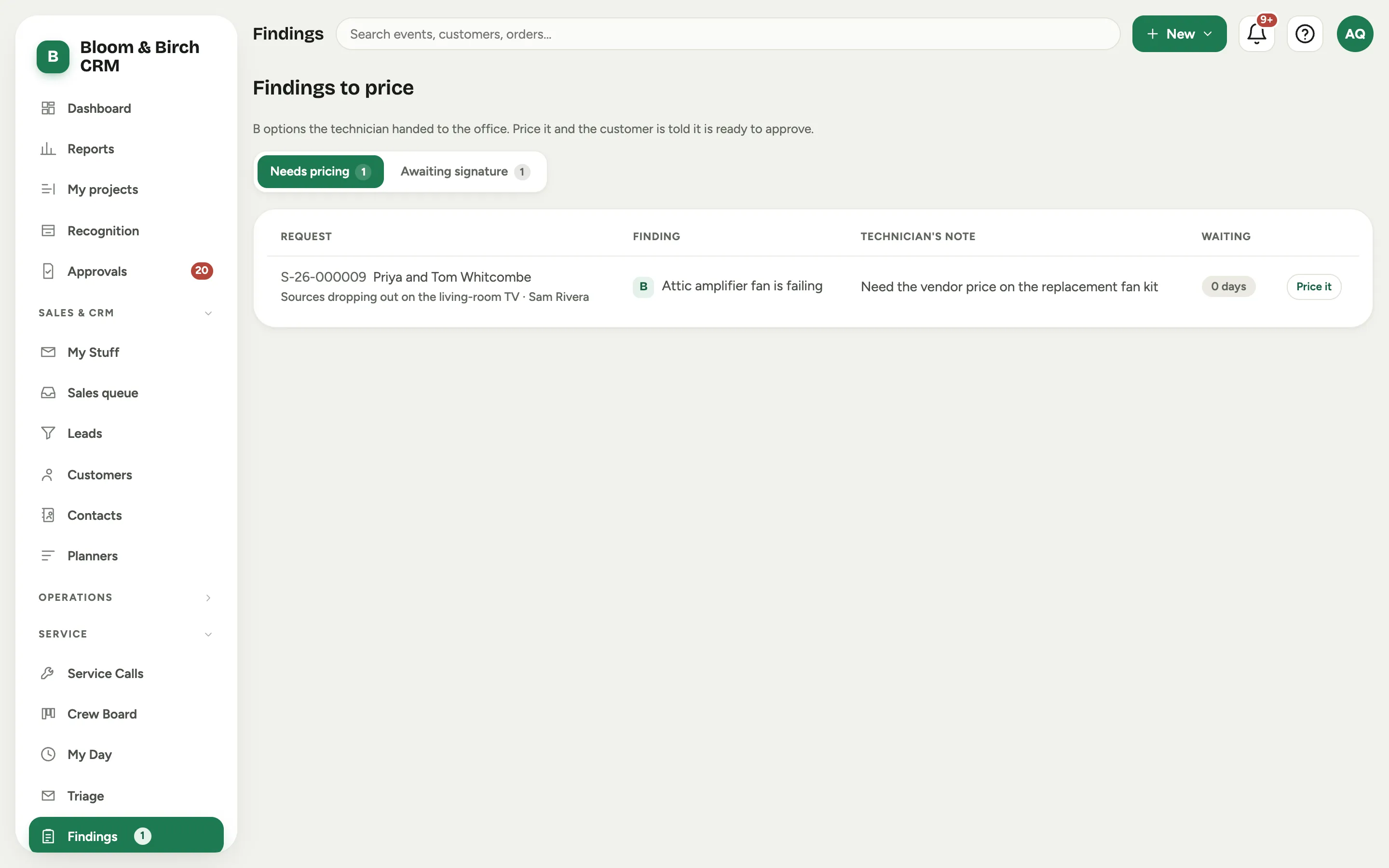
Task: Click the Service Calls wrench icon
Action: (48, 673)
